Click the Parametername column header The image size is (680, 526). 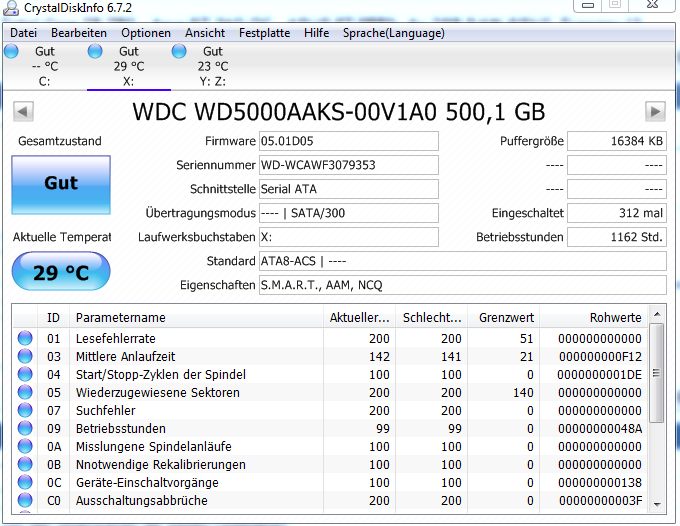click(x=196, y=317)
